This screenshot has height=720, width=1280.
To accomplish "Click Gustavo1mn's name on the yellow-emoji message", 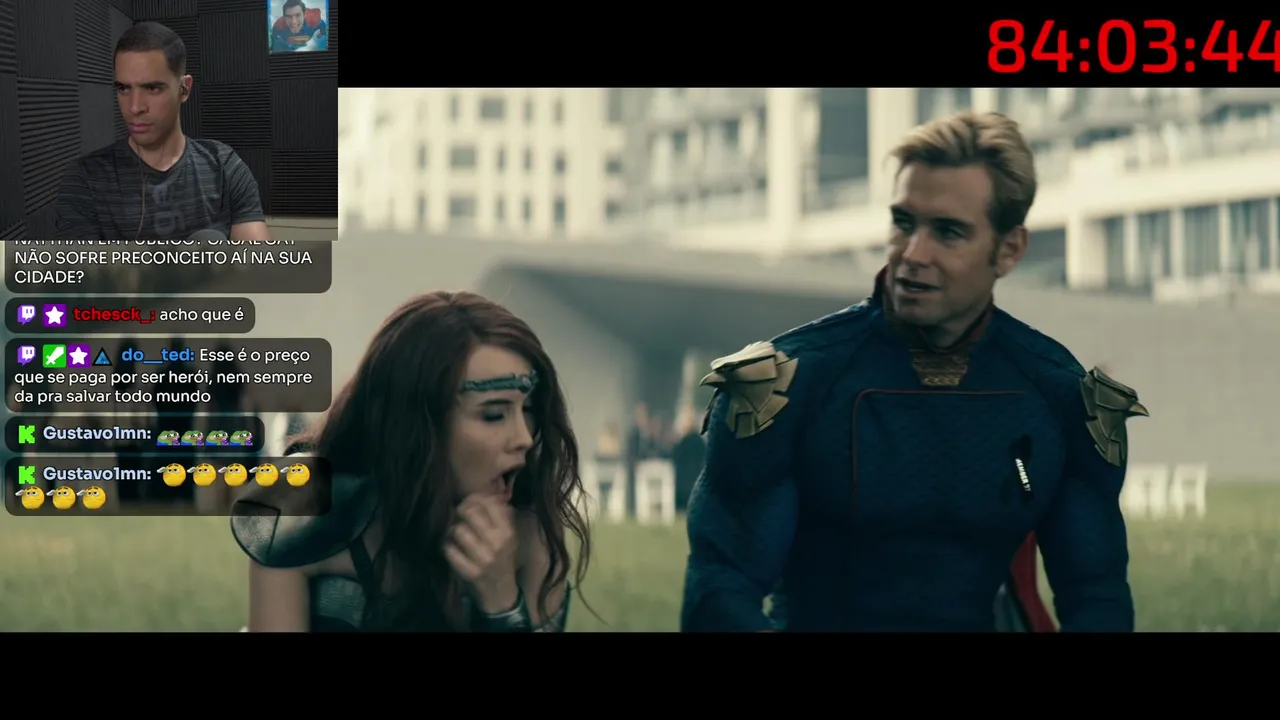I will (97, 474).
